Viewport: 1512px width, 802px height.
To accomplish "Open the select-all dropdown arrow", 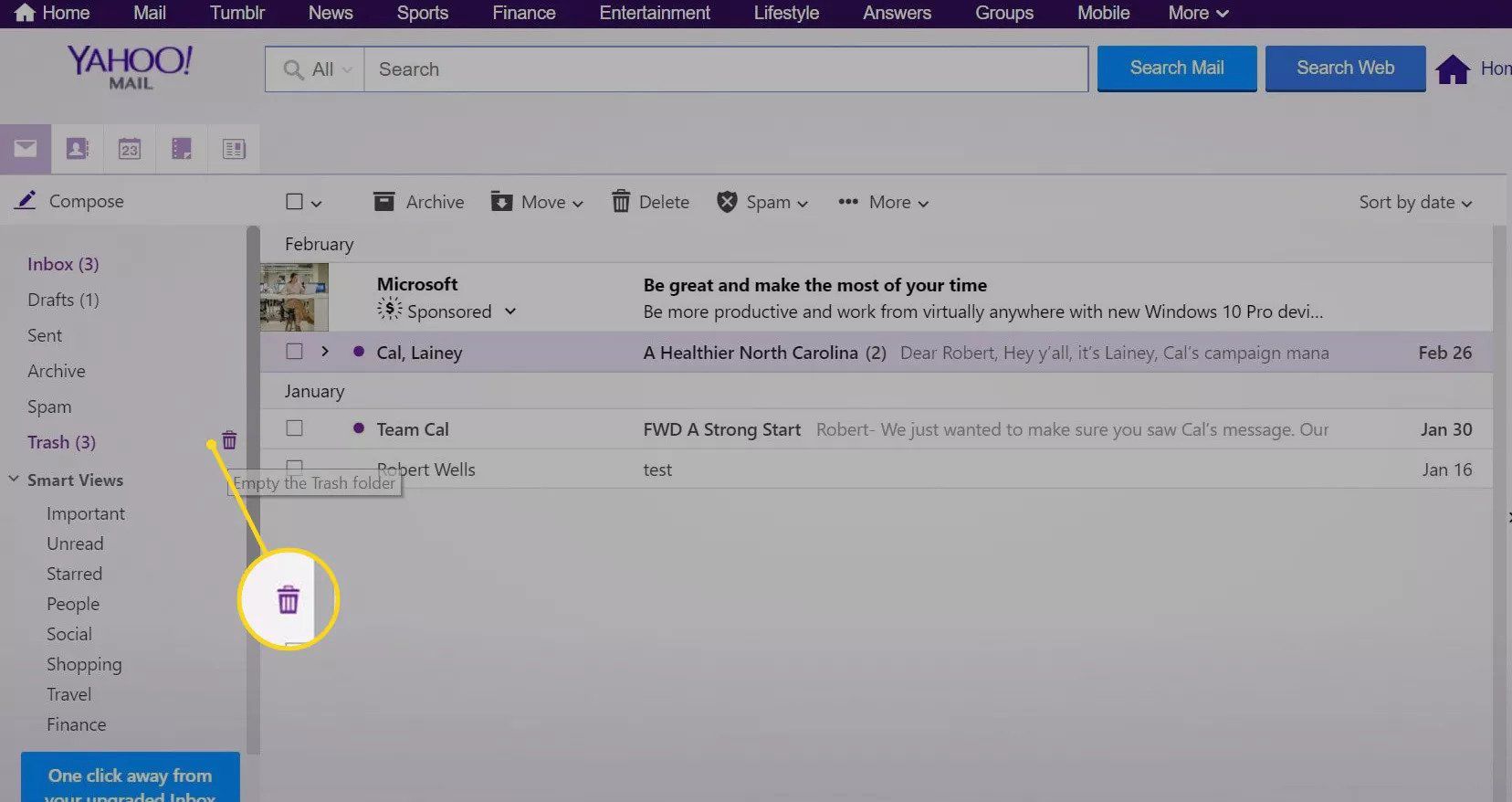I will [x=316, y=204].
